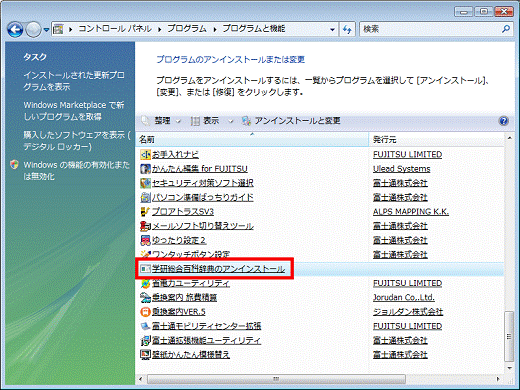The width and height of the screenshot is (520, 390).
Task: Select 乗換案内VER.5 program name
Action: [x=179, y=312]
